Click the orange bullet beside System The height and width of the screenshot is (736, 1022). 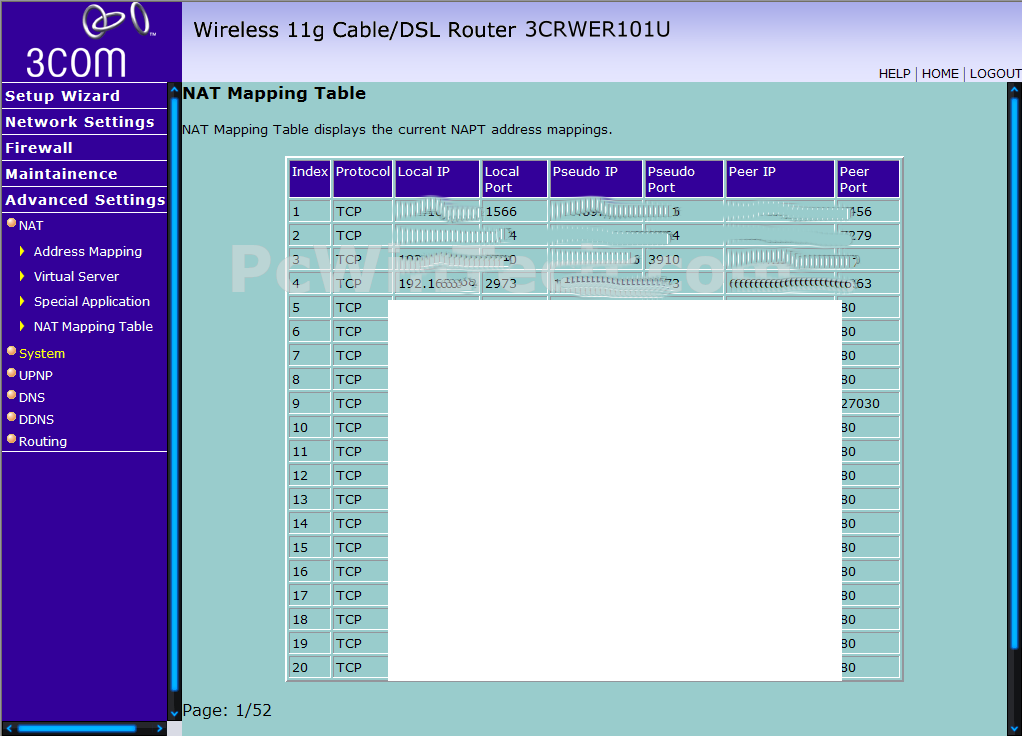(11, 351)
